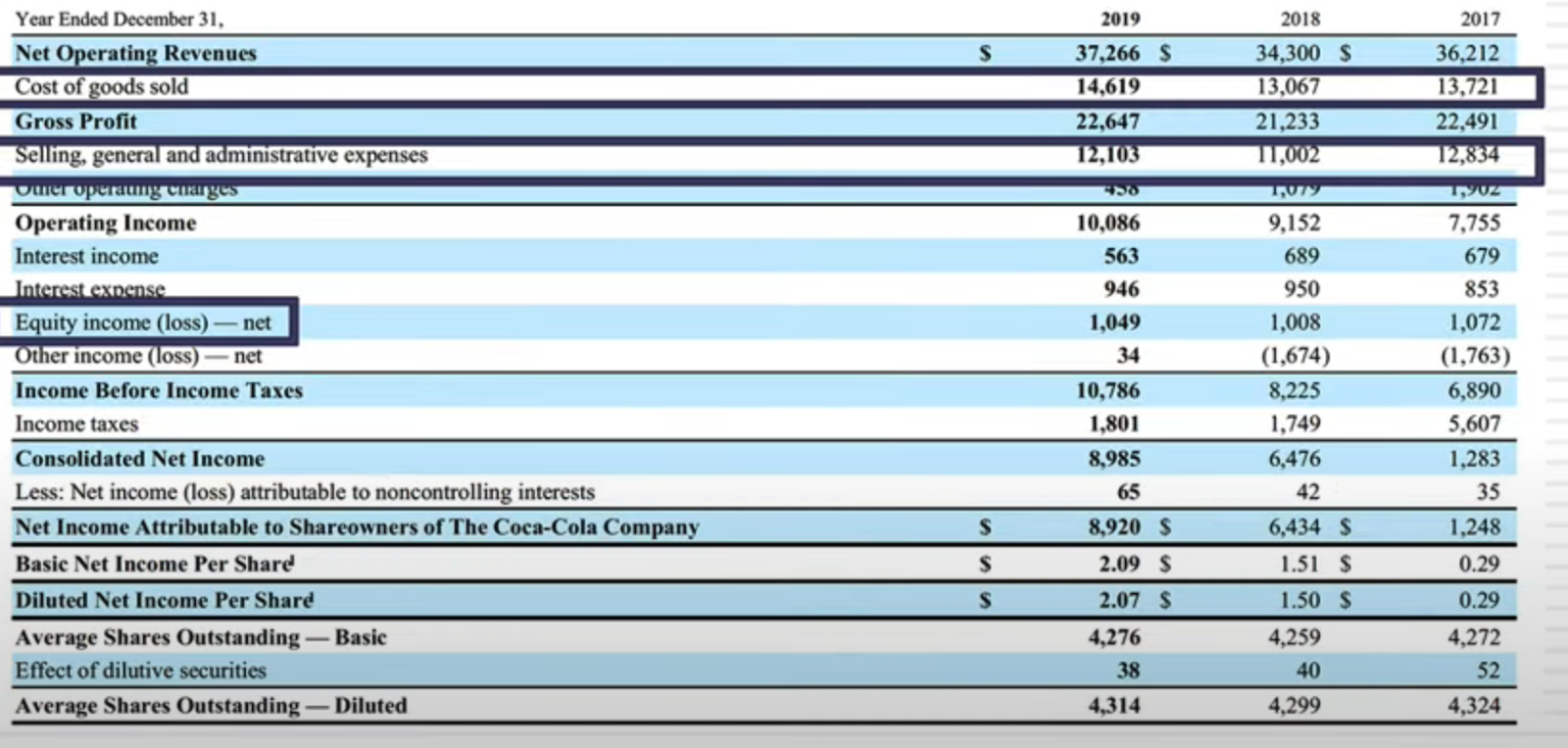Click the 'Operating Income' row label
This screenshot has height=748, width=1568.
[105, 223]
